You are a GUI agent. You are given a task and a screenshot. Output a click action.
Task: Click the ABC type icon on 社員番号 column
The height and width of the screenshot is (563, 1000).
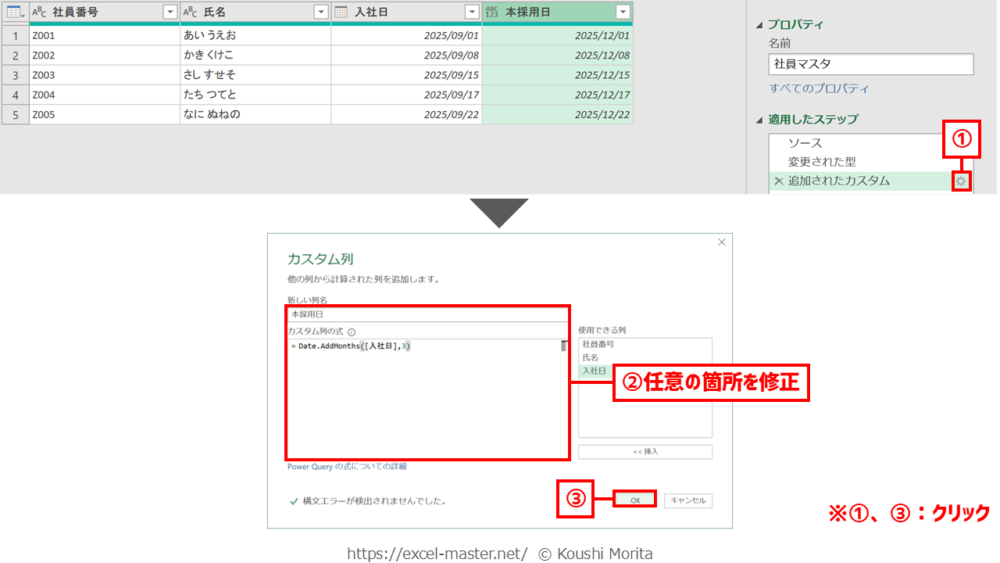[x=40, y=12]
